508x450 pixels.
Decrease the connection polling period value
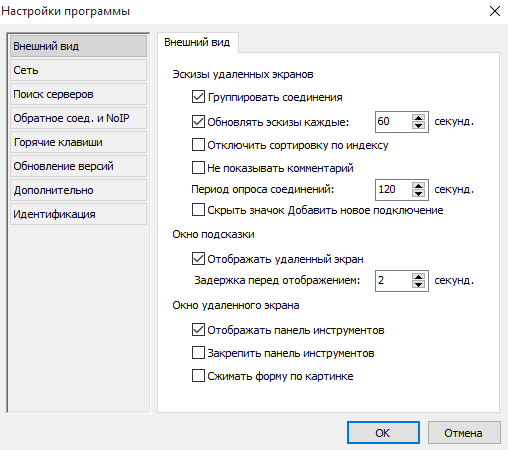pos(418,194)
